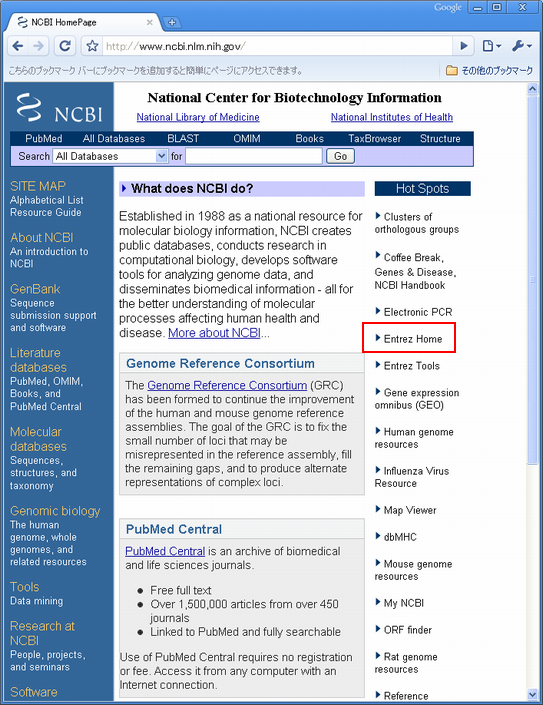The width and height of the screenshot is (543, 705).
Task: Open SITE MAP in the sidebar
Action: point(38,186)
